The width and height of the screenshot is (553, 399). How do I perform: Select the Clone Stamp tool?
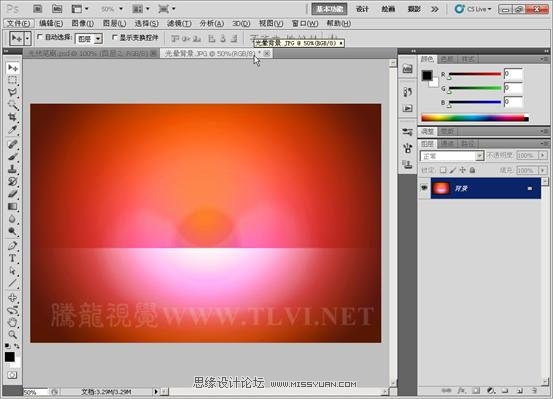click(13, 169)
